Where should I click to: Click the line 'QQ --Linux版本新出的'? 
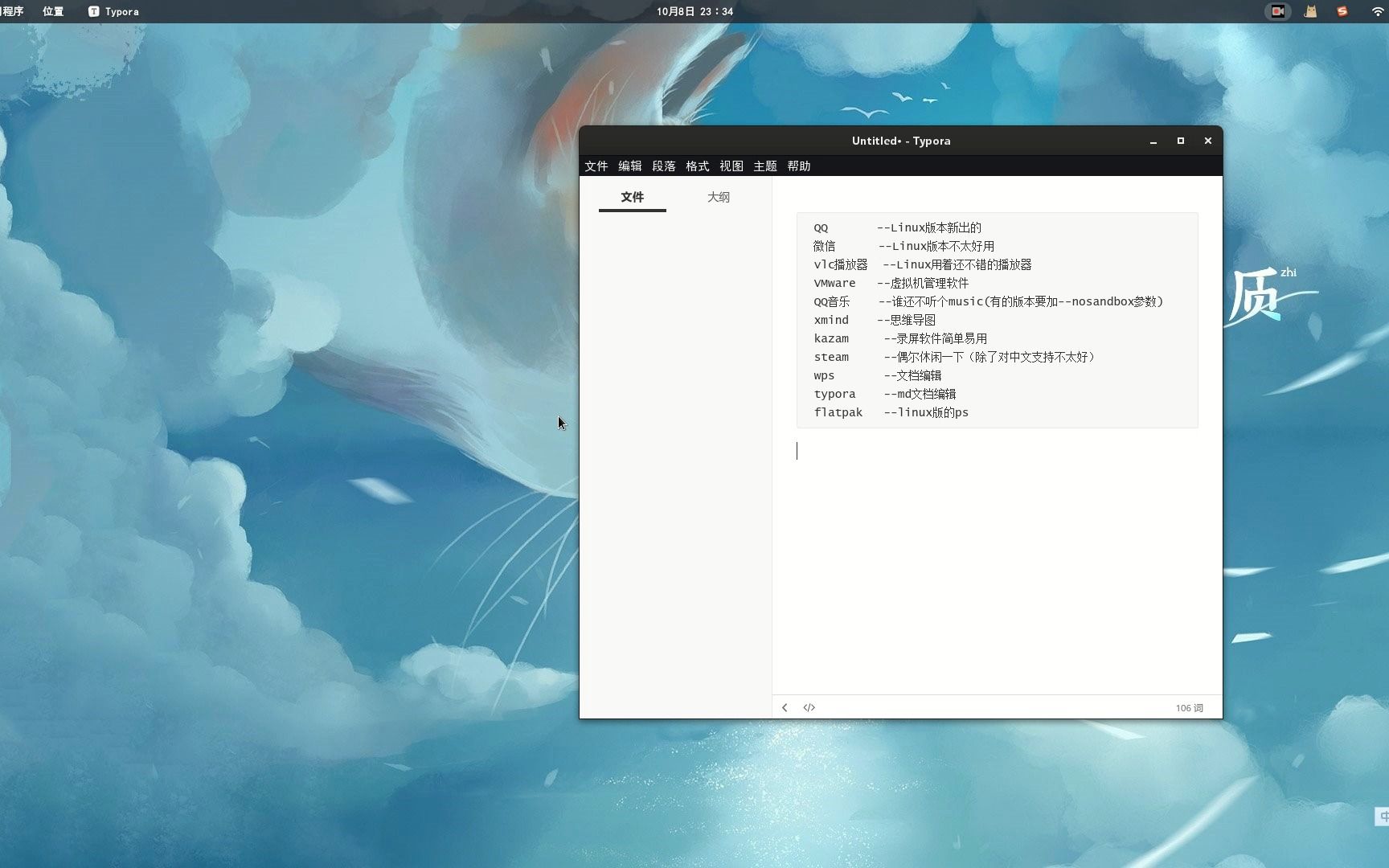[897, 227]
